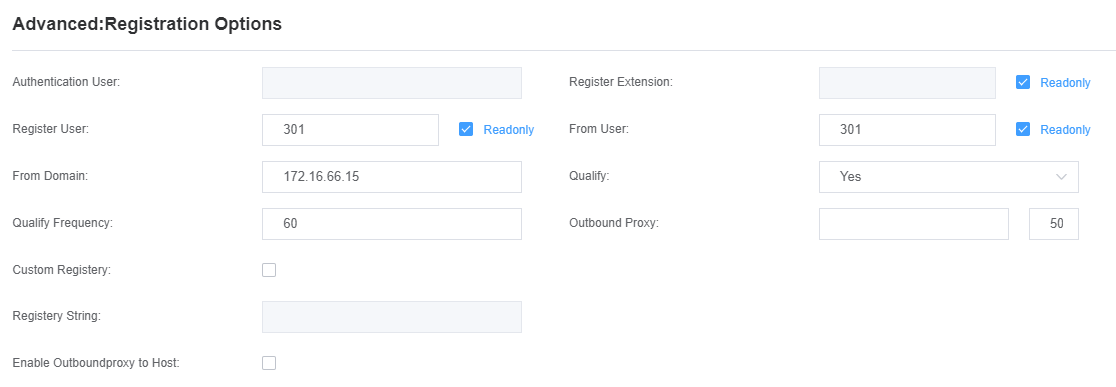
Task: Enable Outboundproxy to Host checkbox
Action: pyautogui.click(x=269, y=363)
